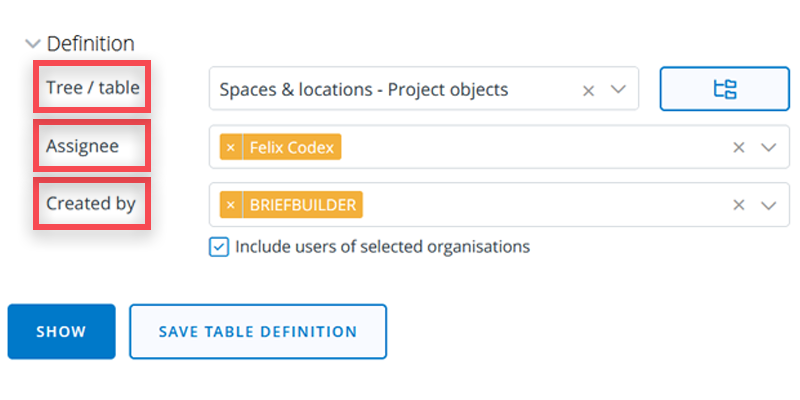Clear all values in Assignee field
This screenshot has width=800, height=400.
coord(739,148)
